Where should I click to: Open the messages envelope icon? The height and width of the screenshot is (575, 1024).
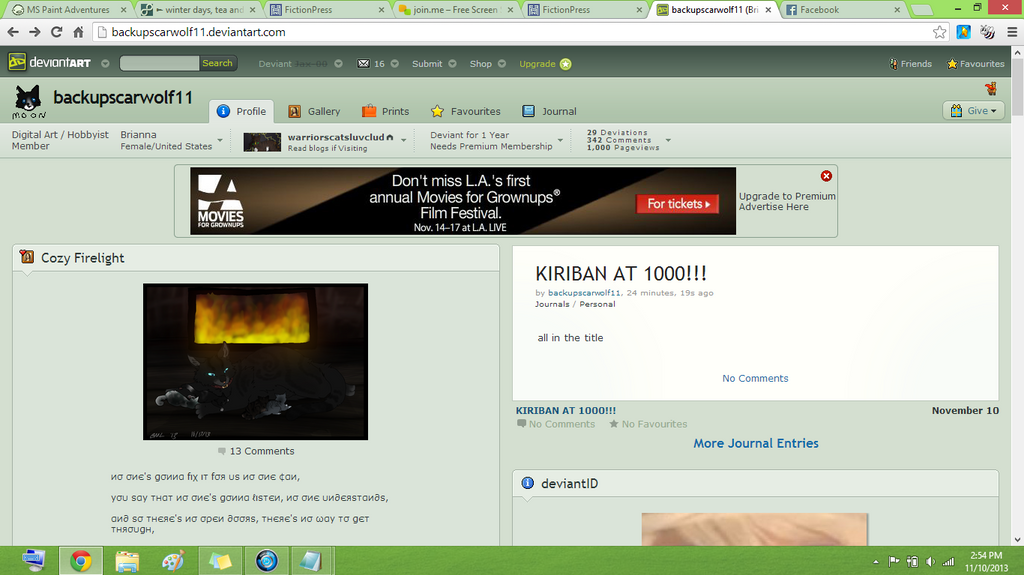point(364,63)
